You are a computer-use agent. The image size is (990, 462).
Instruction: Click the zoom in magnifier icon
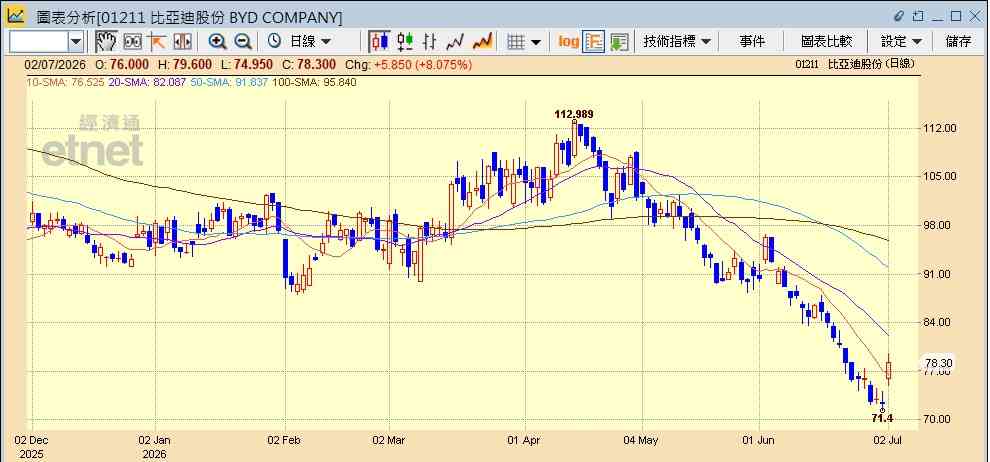click(x=218, y=42)
